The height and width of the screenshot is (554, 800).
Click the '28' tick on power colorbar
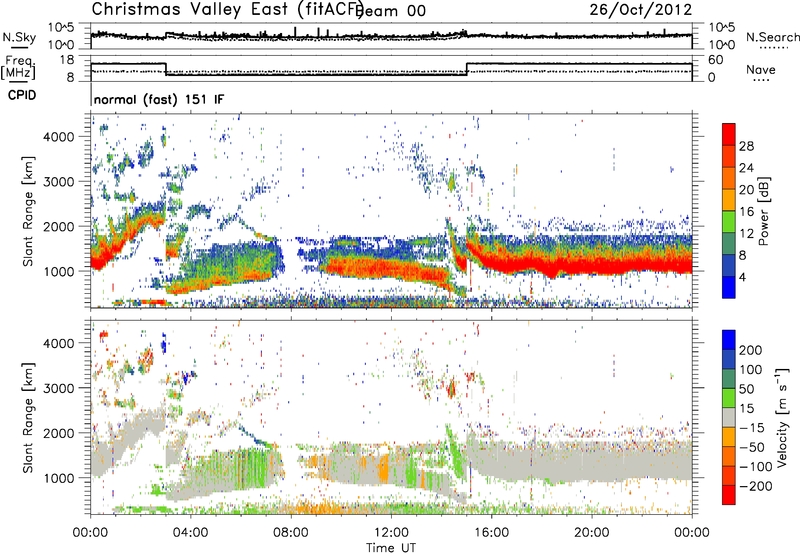click(746, 146)
